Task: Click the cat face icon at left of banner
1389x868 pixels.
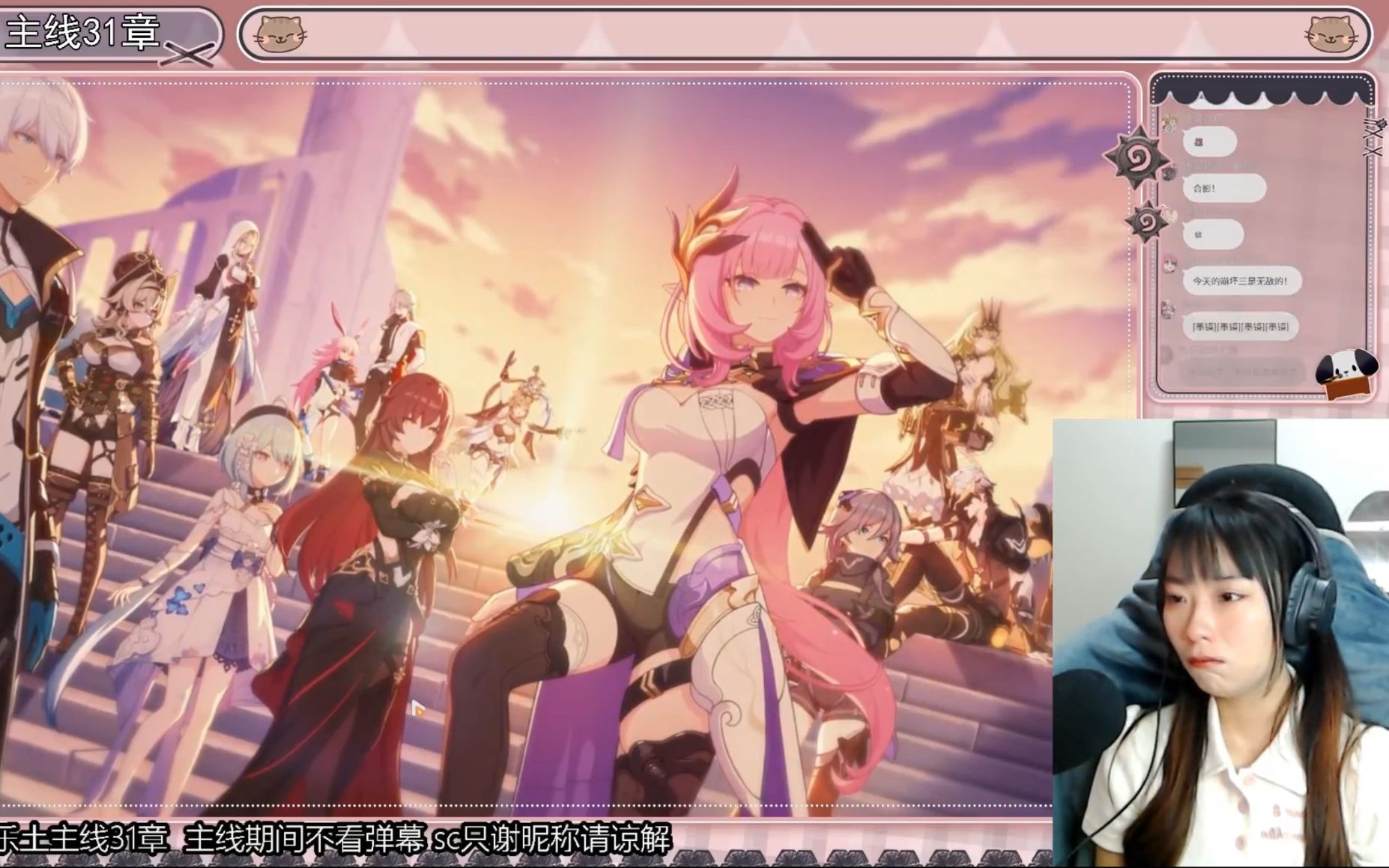Action: coord(280,34)
